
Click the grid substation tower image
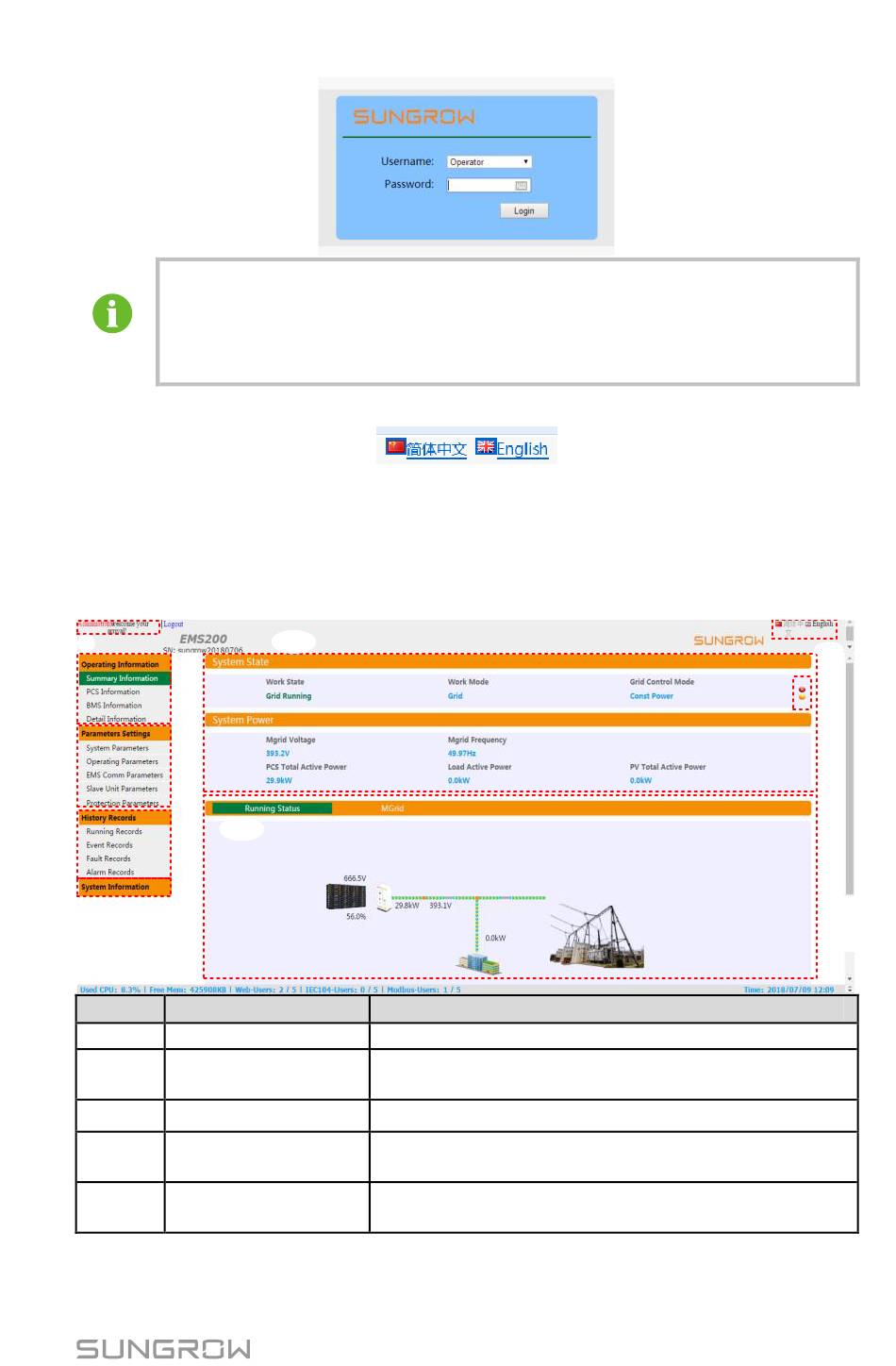pos(598,936)
